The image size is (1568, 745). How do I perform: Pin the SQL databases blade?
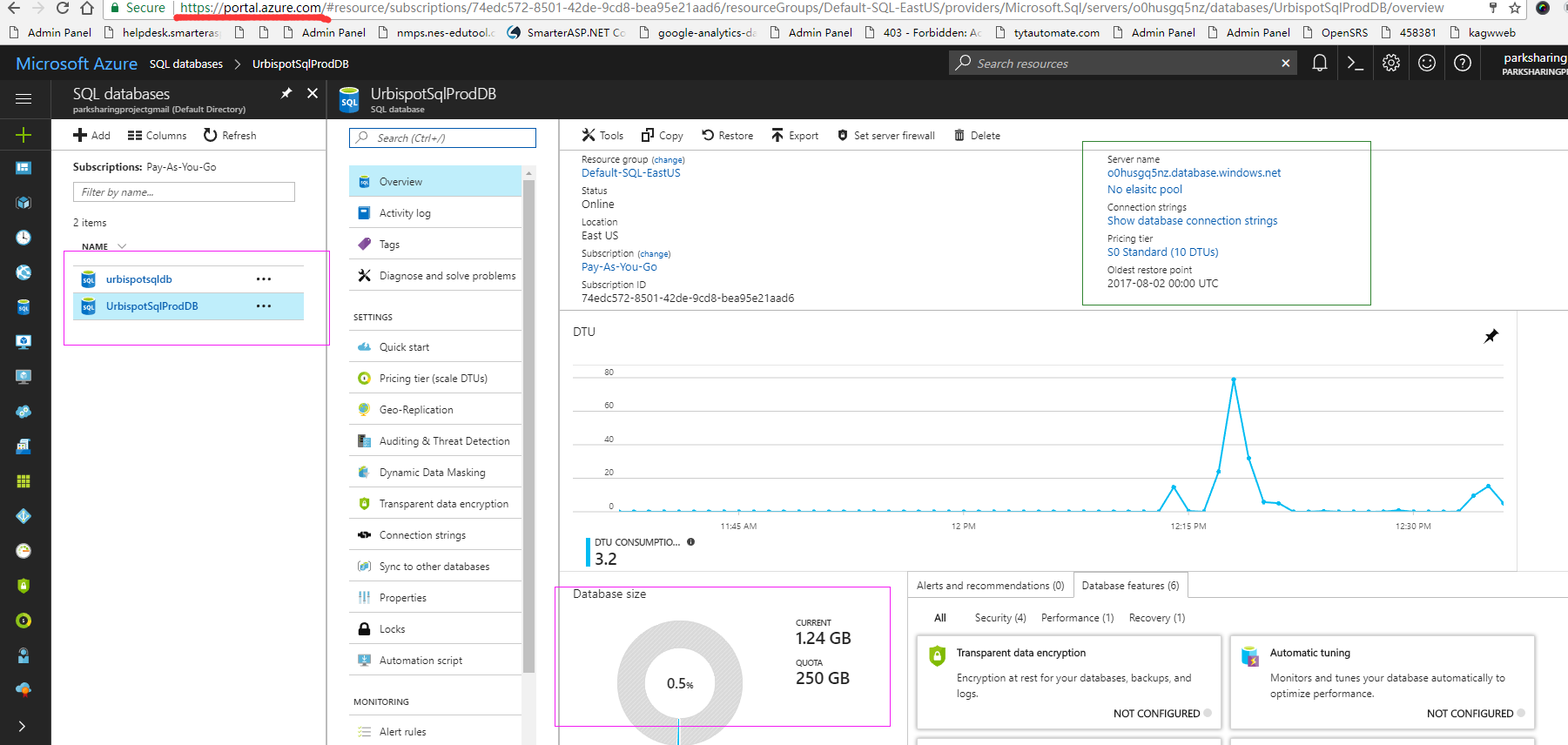click(x=286, y=93)
